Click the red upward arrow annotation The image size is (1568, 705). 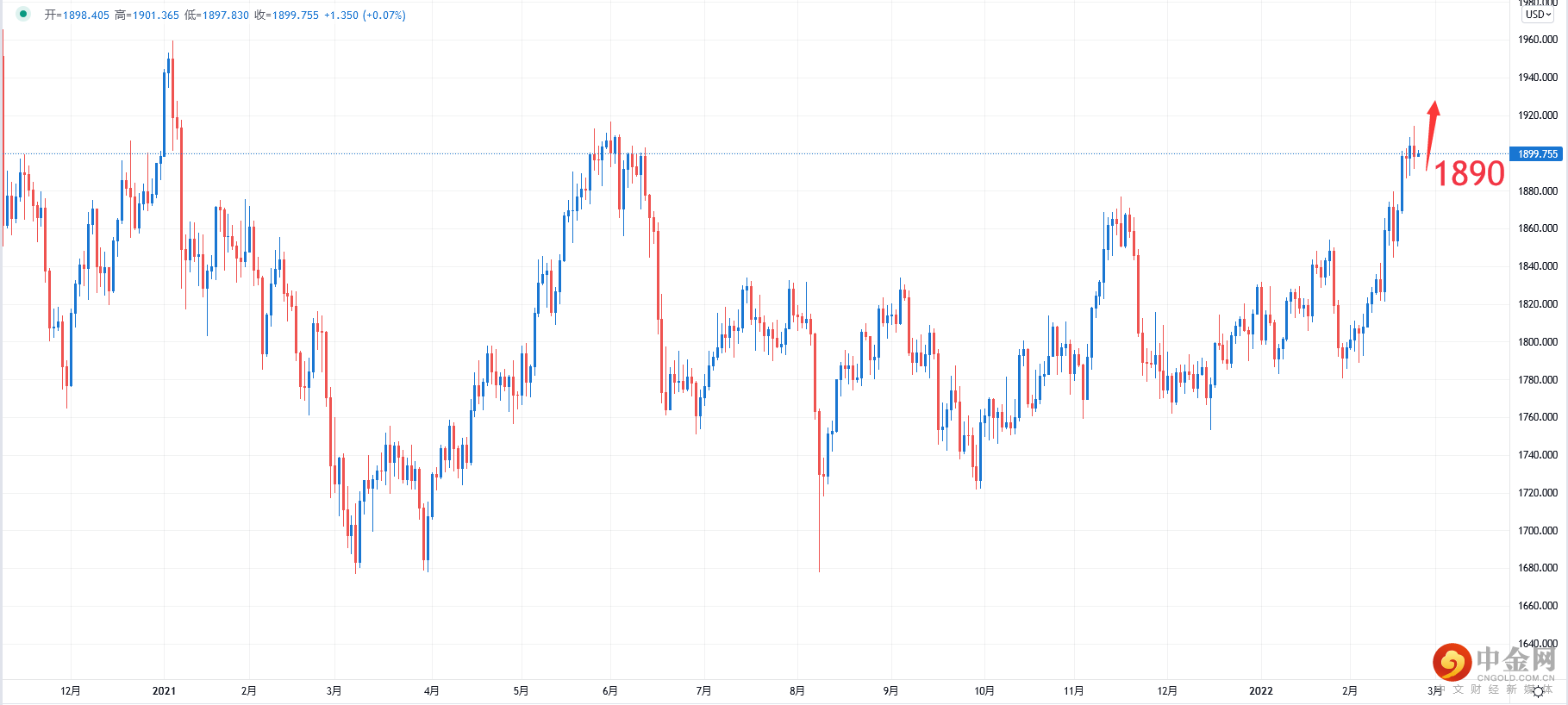[1431, 134]
